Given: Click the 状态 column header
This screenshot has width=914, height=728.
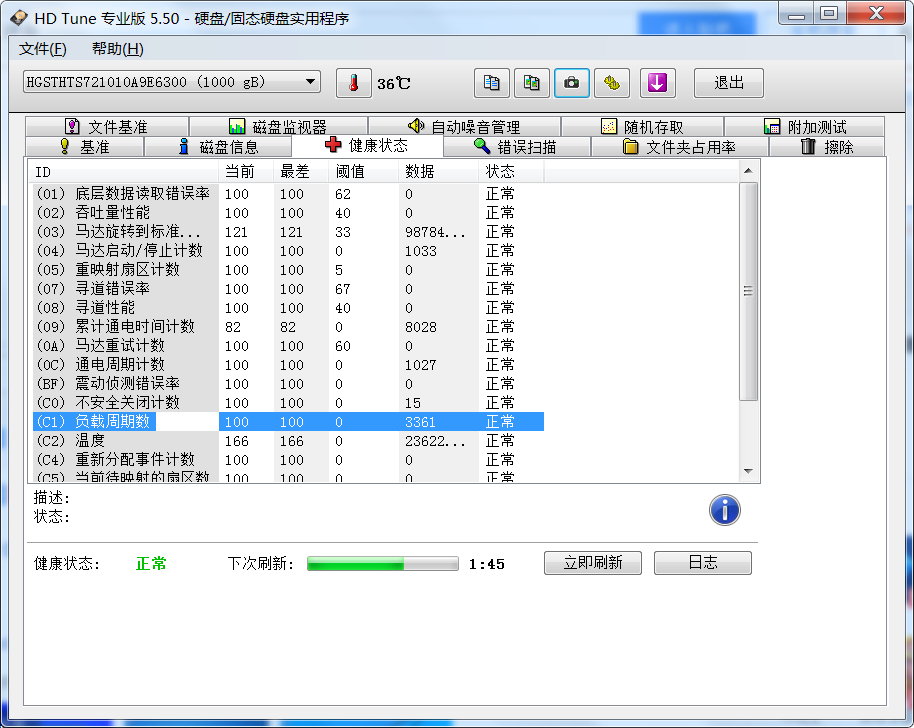Looking at the screenshot, I should coord(511,171).
